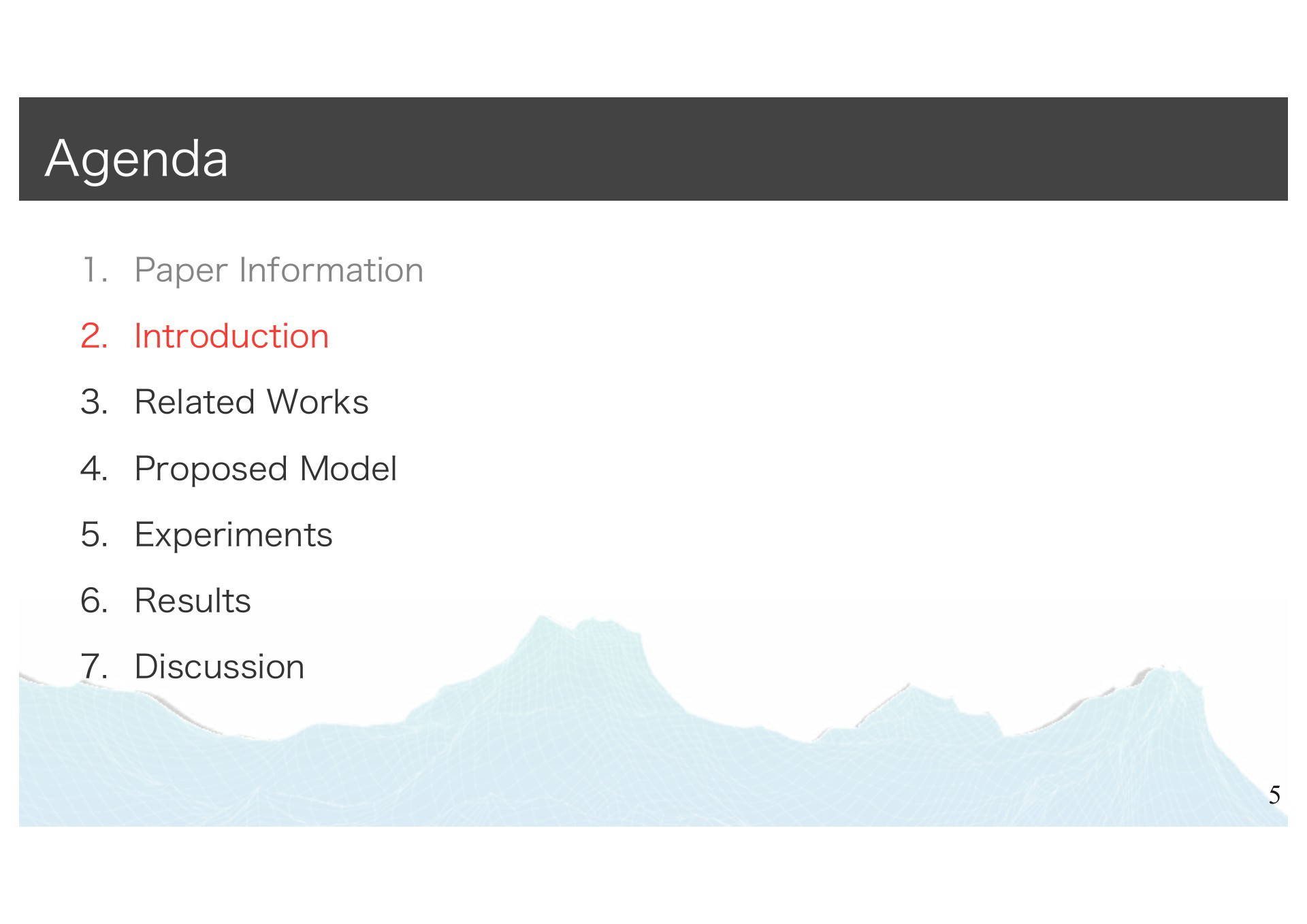
Task: Click list numeral 6 before Results
Action: (x=94, y=600)
